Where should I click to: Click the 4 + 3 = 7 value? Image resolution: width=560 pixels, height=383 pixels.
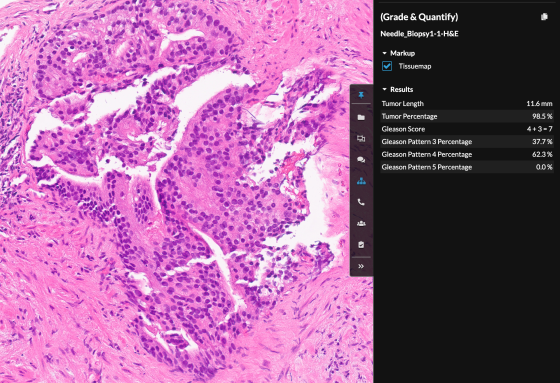[539, 129]
